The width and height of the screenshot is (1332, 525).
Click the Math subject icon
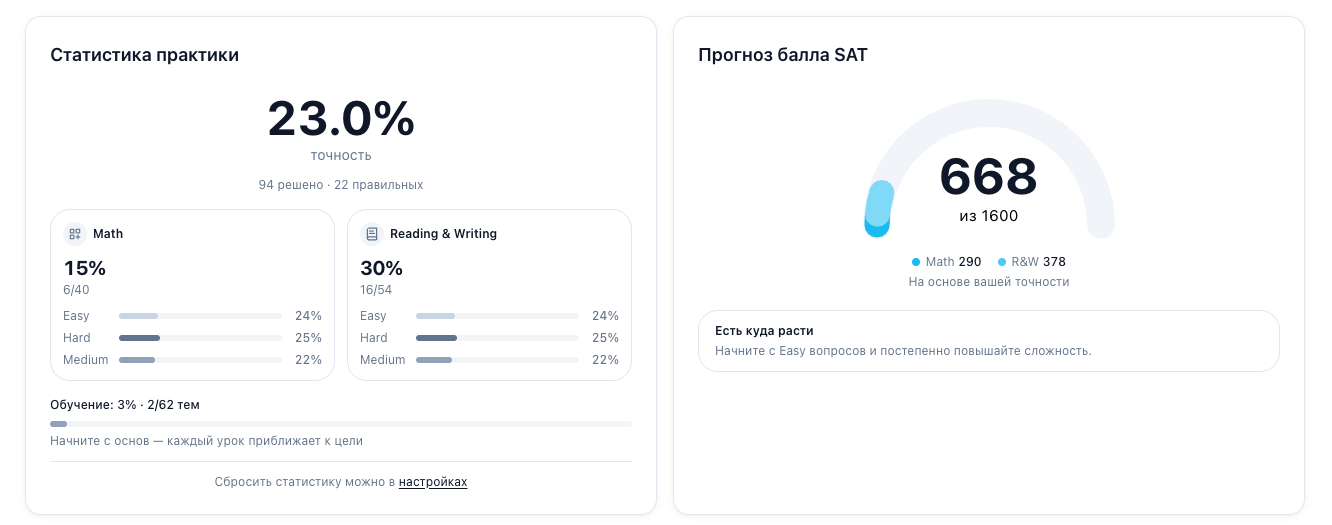coord(75,234)
